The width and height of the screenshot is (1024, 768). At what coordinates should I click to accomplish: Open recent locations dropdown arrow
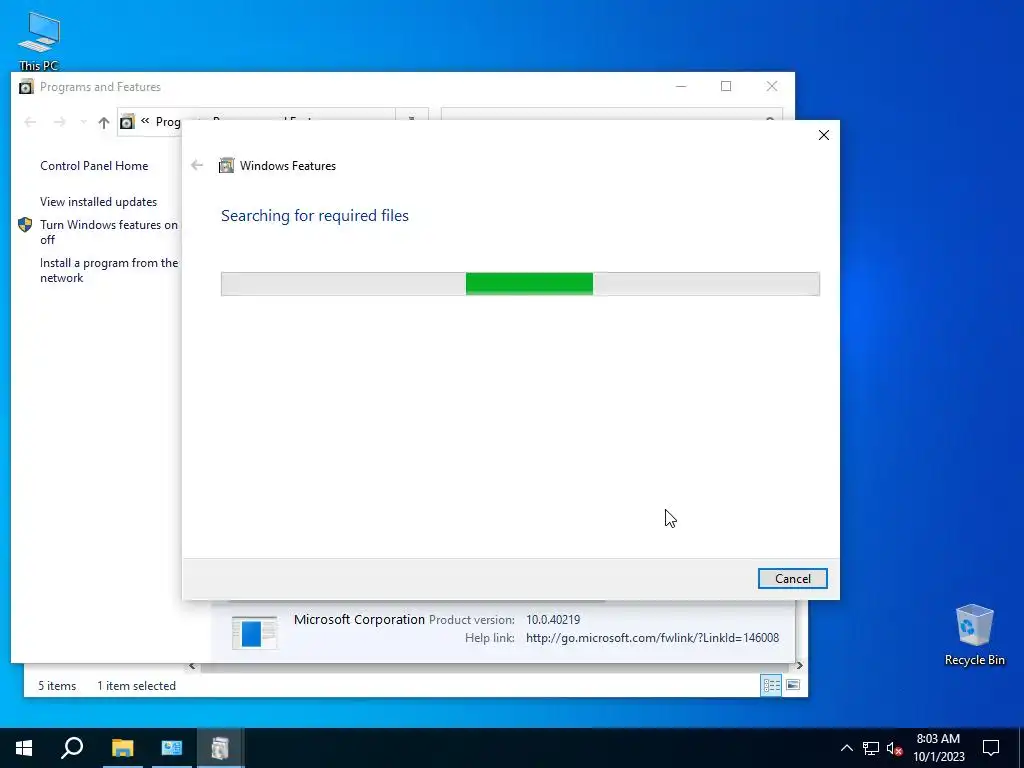click(83, 122)
